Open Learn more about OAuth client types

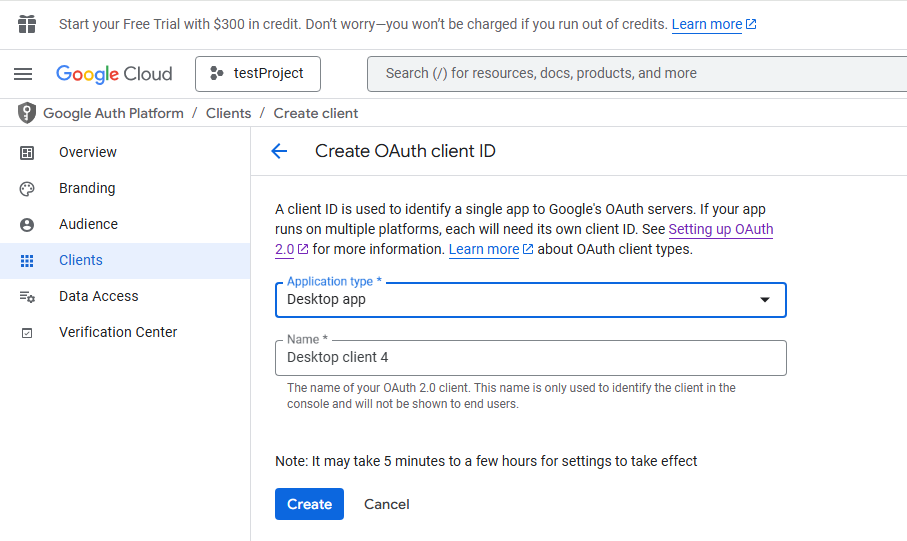pos(491,249)
